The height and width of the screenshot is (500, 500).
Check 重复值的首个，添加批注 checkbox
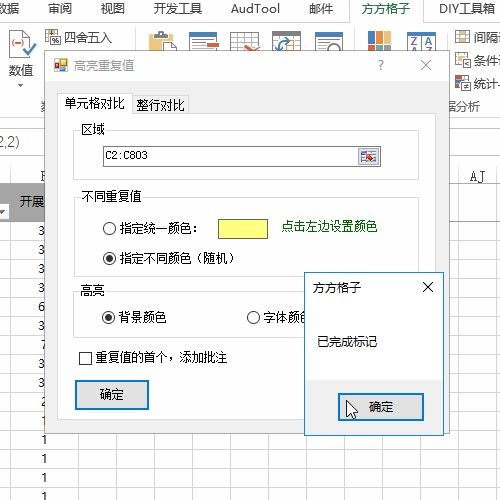(x=85, y=358)
